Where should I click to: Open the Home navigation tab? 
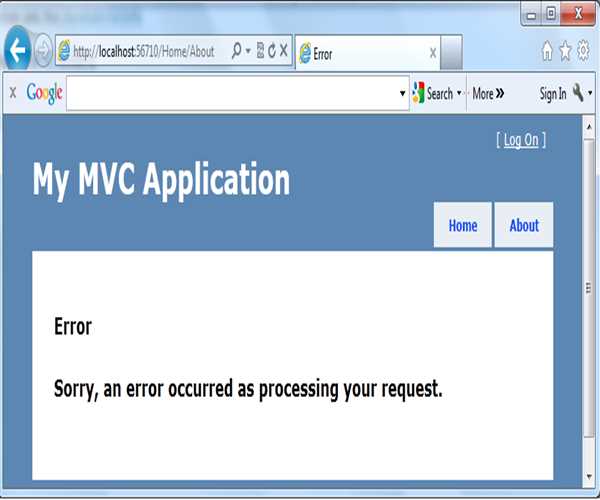[x=463, y=225]
